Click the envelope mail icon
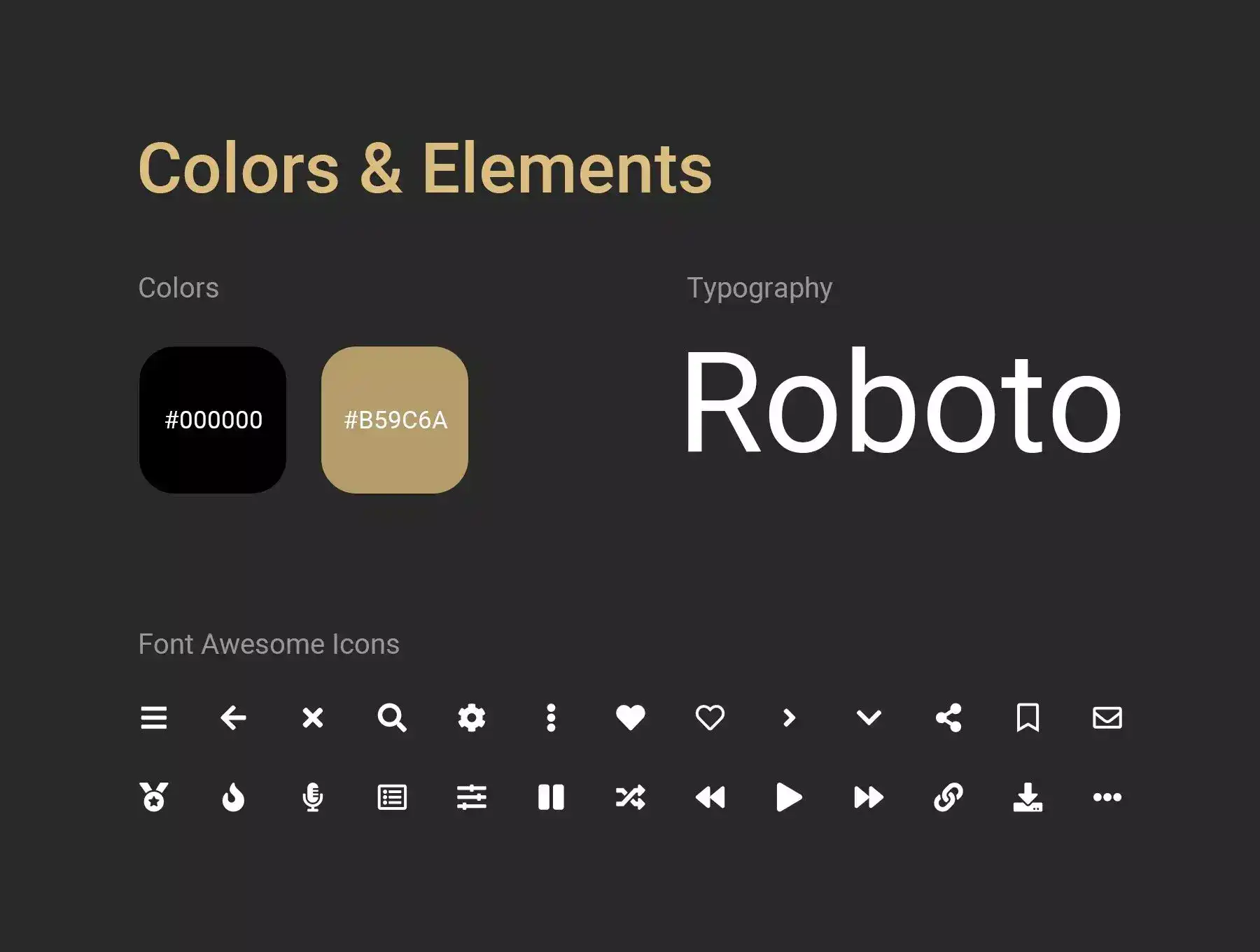 [x=1107, y=717]
